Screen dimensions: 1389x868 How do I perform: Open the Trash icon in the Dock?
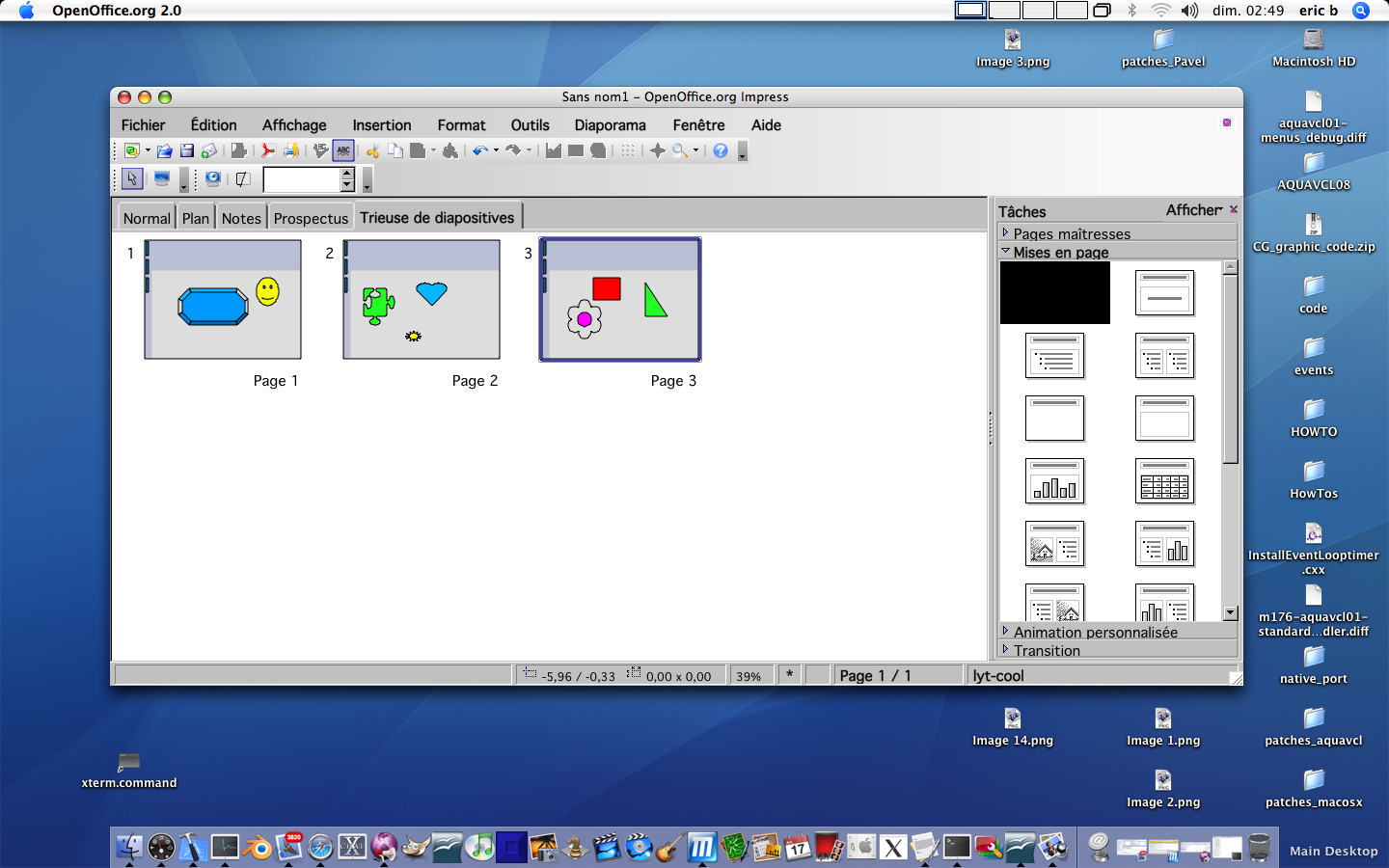pyautogui.click(x=1259, y=847)
